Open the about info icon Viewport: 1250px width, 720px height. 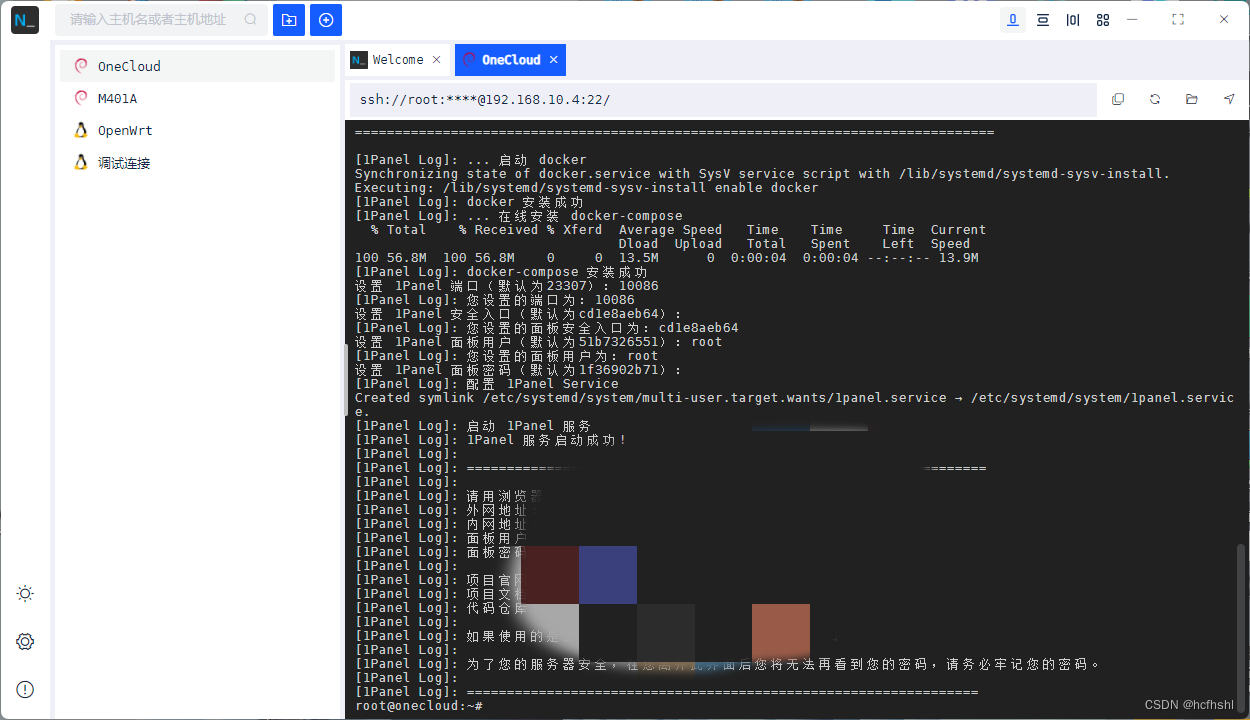[x=25, y=689]
